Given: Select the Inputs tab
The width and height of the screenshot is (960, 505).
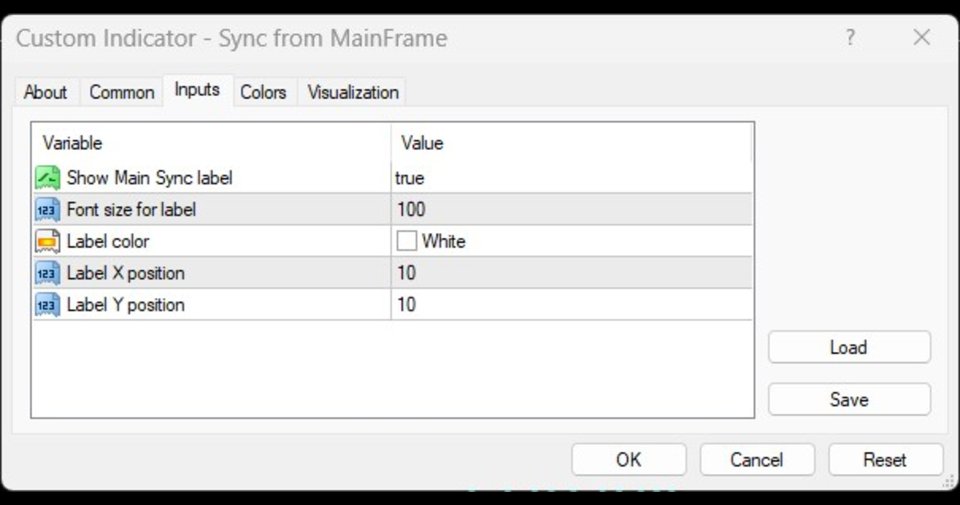Looking at the screenshot, I should (197, 90).
